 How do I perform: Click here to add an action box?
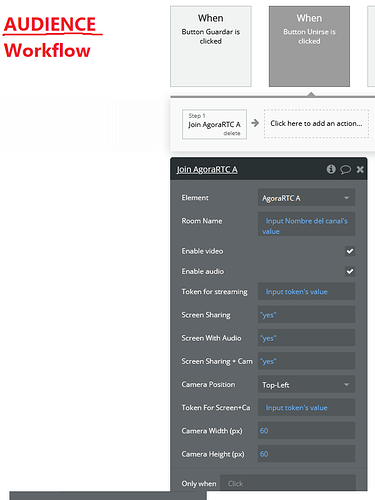(316, 123)
